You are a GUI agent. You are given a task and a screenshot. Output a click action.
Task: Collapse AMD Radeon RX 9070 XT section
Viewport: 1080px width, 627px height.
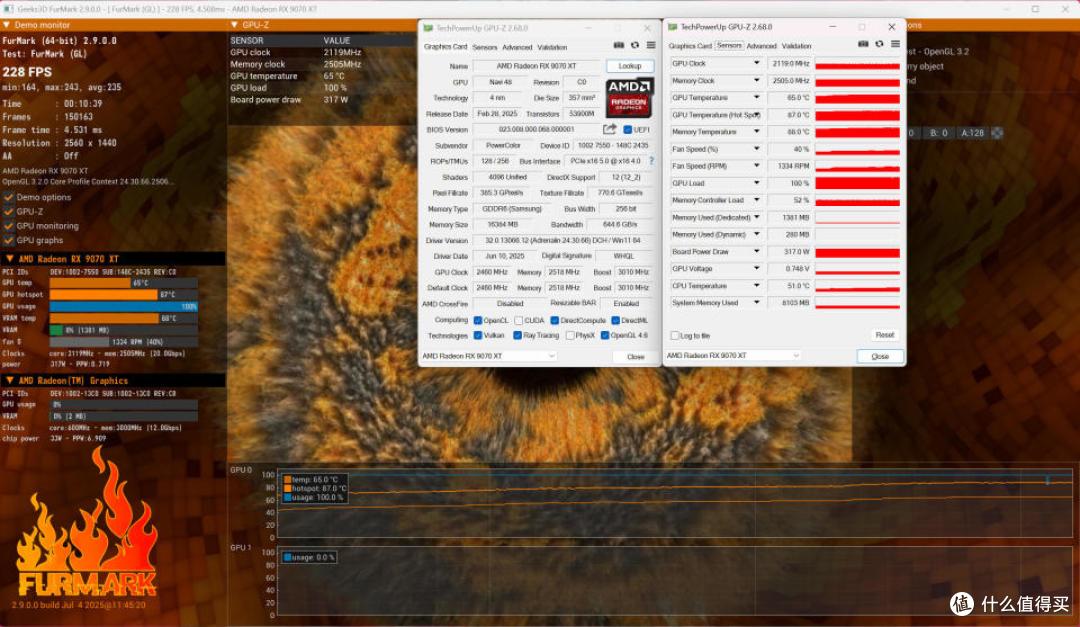(x=10, y=259)
